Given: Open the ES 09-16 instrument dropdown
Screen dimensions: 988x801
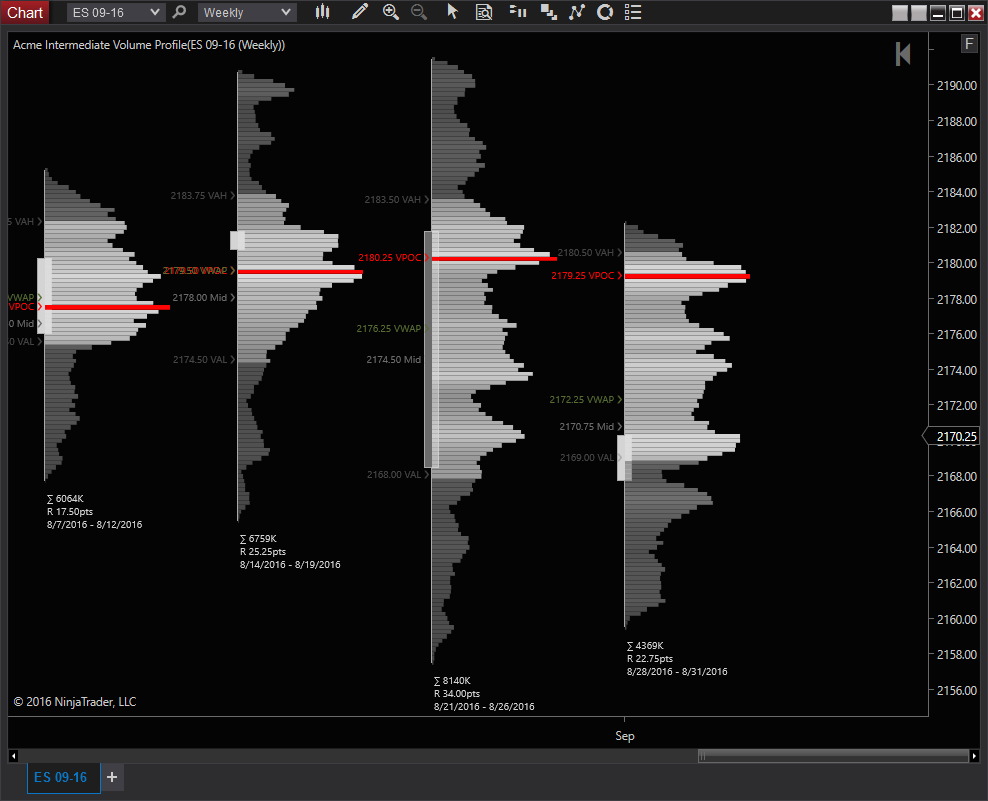Looking at the screenshot, I should (116, 13).
